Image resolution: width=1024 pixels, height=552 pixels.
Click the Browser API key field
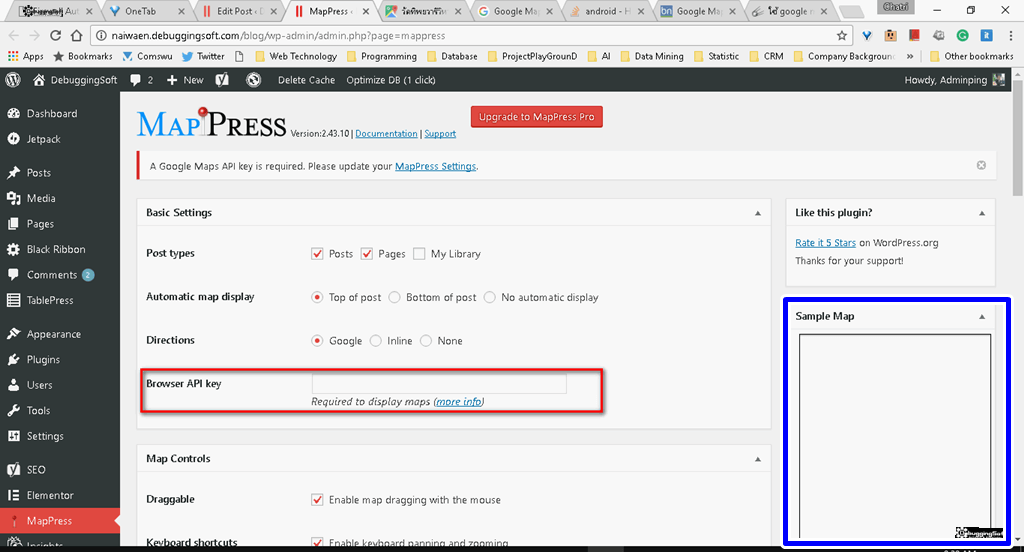(439, 383)
